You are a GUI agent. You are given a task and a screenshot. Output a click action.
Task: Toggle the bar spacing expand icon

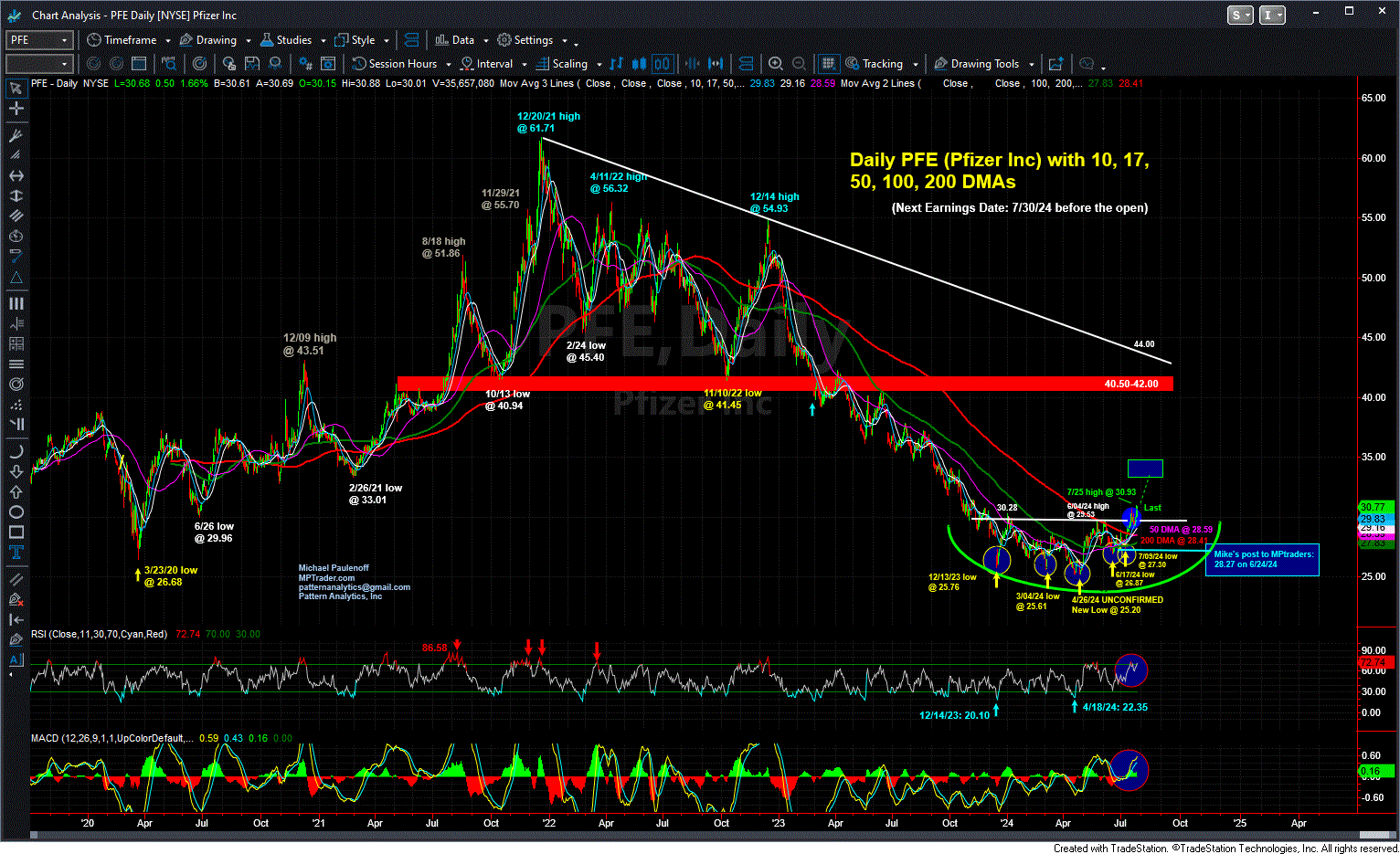(x=716, y=64)
